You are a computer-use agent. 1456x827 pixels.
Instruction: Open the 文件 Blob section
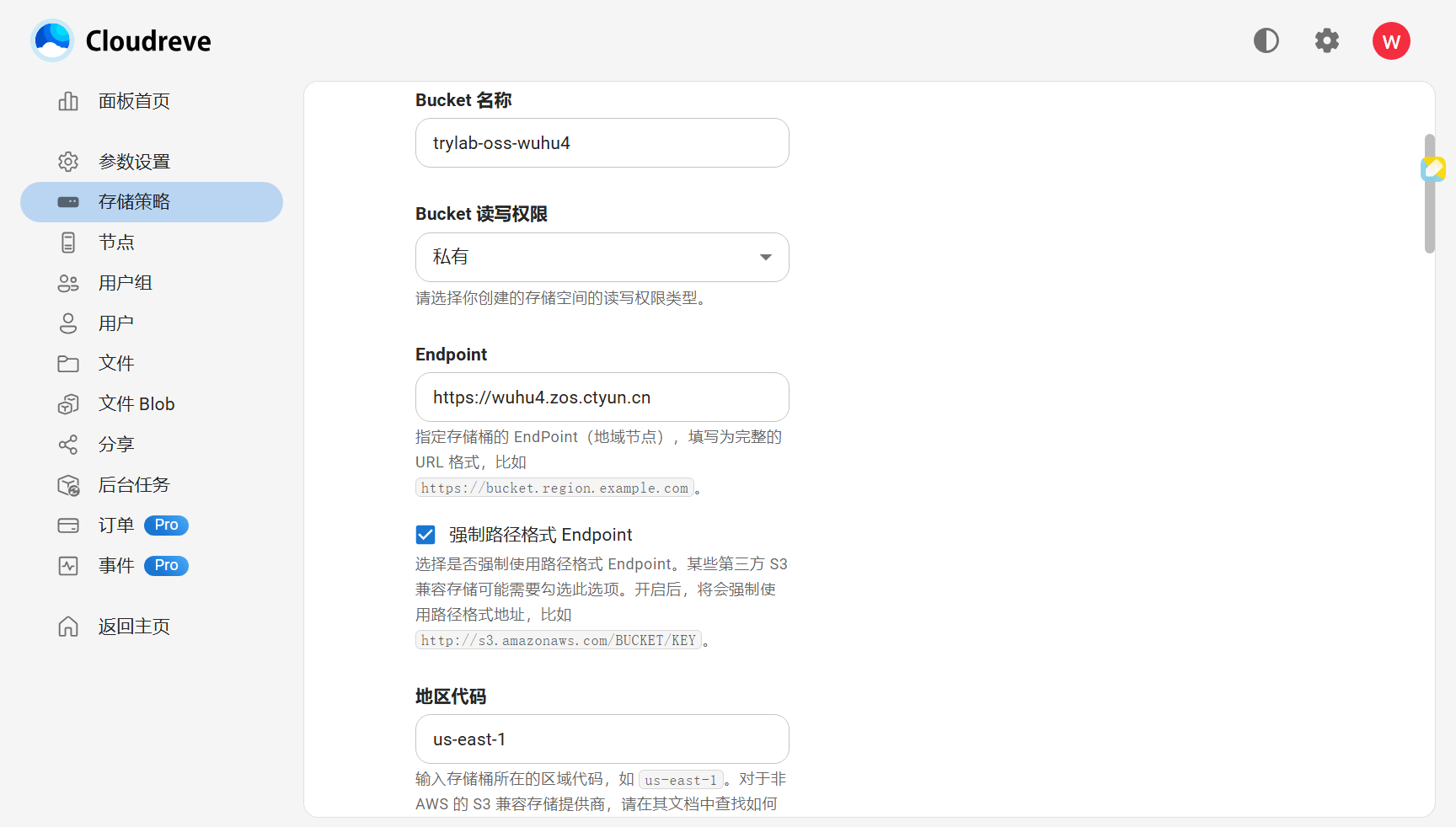pyautogui.click(x=136, y=403)
